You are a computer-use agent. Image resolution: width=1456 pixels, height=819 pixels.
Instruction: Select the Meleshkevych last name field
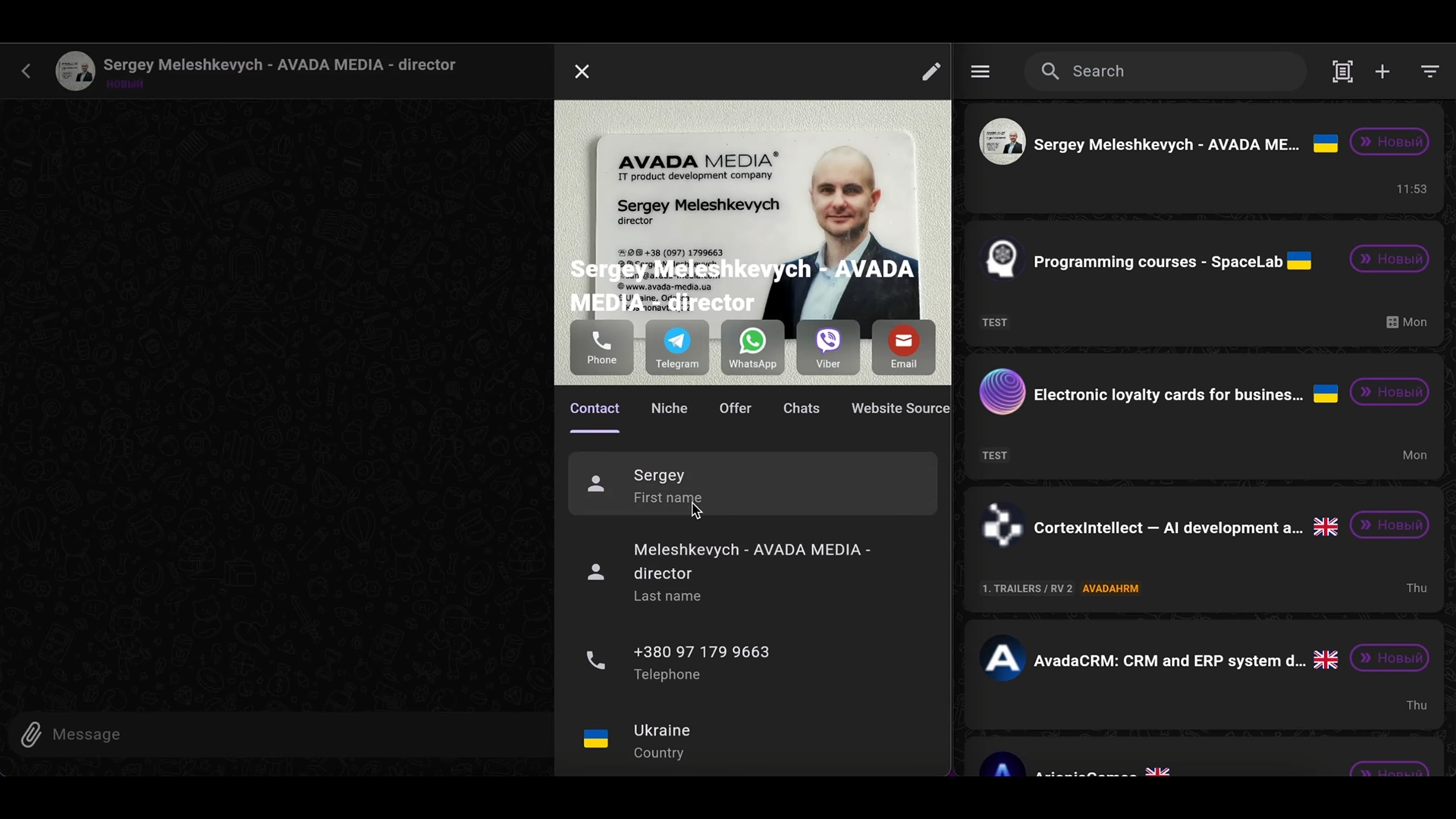click(752, 572)
